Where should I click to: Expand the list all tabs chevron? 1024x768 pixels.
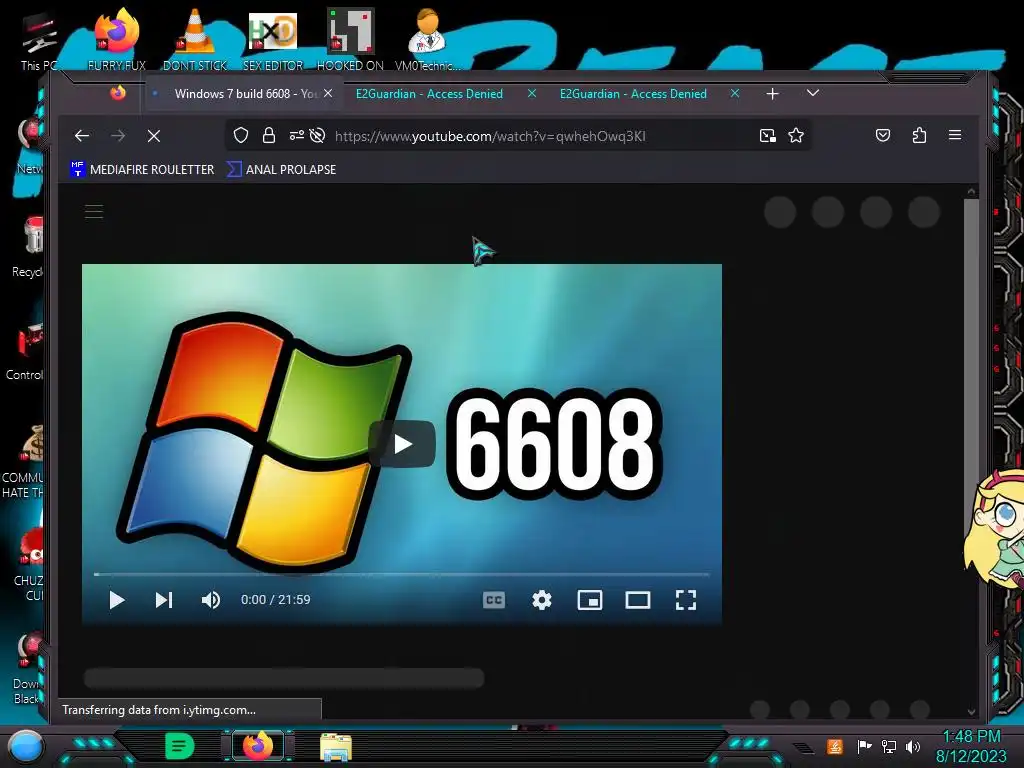[812, 93]
